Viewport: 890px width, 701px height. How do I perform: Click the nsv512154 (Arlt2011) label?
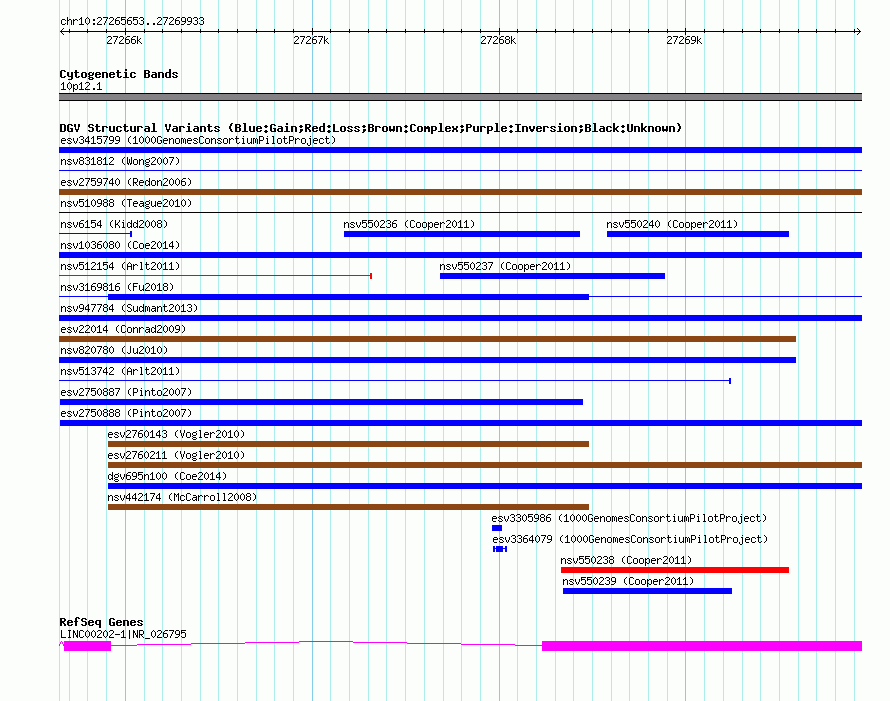pos(120,266)
